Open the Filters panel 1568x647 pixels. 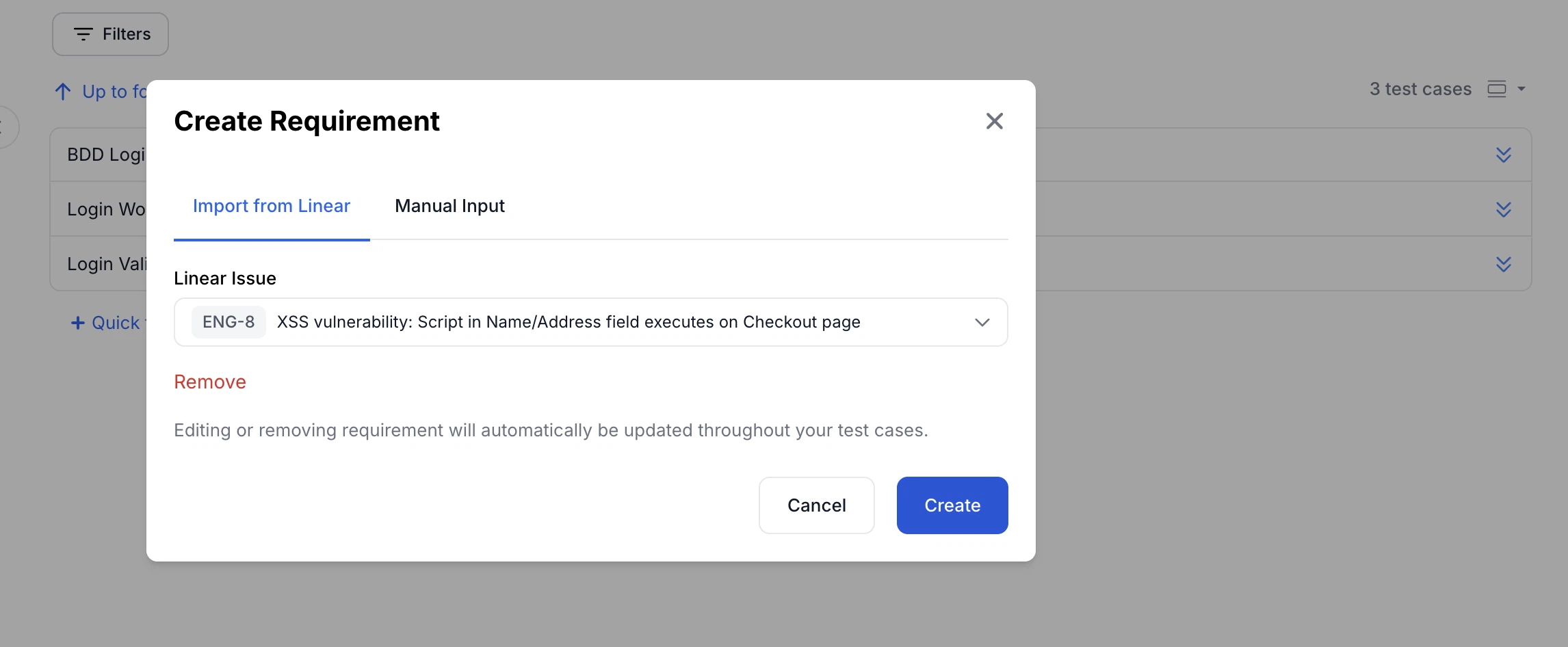point(110,34)
